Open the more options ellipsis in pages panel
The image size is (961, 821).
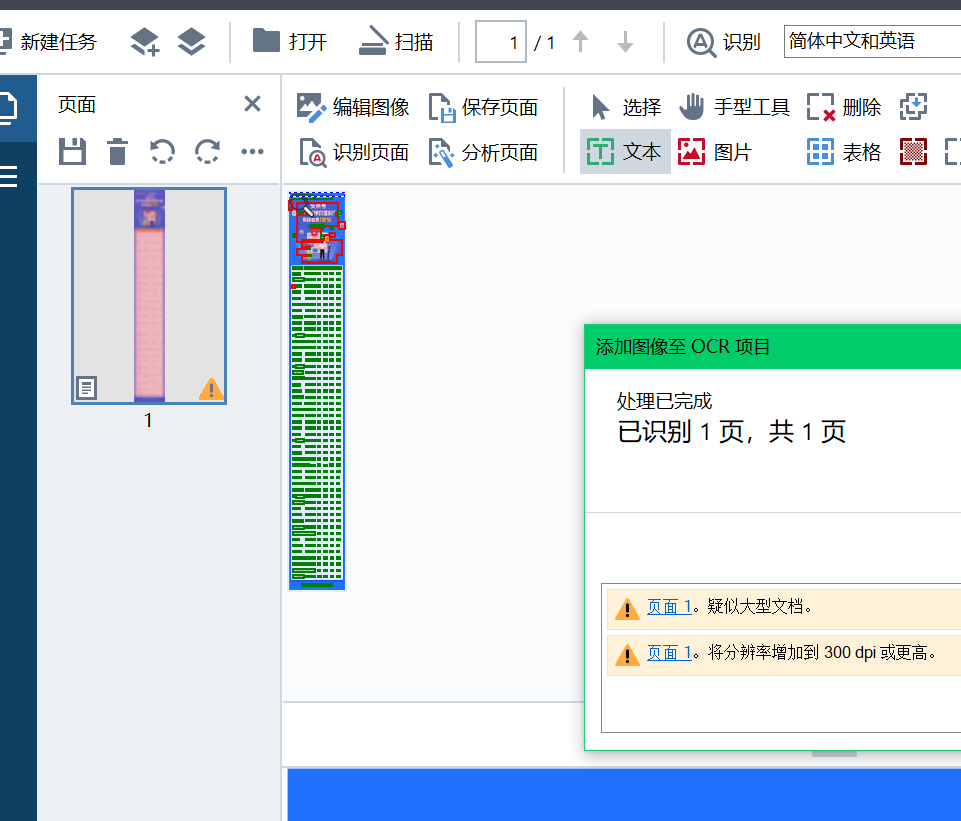253,151
